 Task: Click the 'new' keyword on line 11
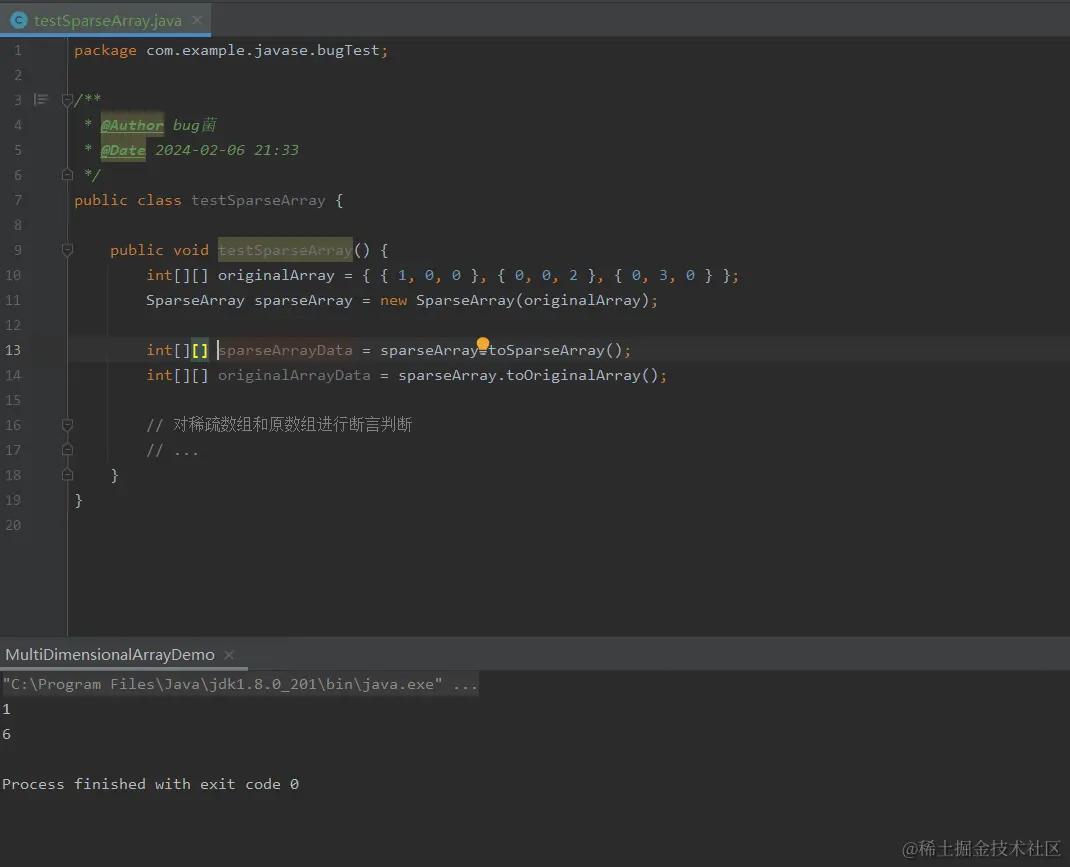(x=394, y=300)
